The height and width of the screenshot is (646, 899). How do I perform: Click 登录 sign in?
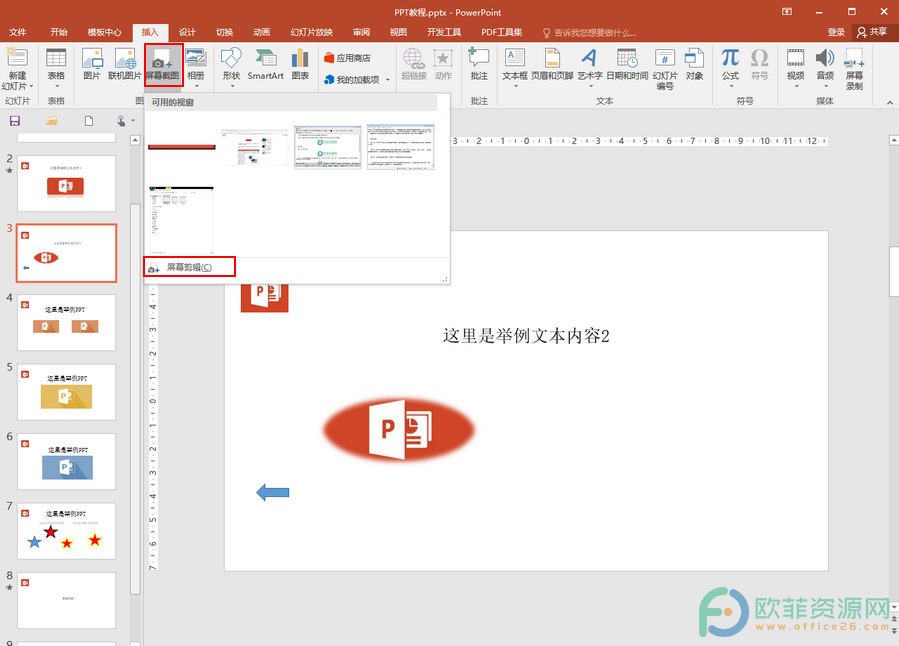836,32
